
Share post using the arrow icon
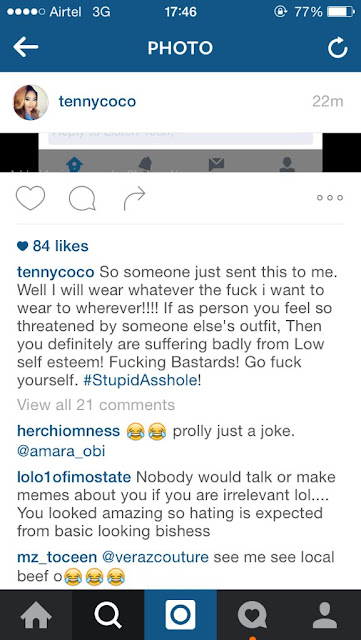134,198
